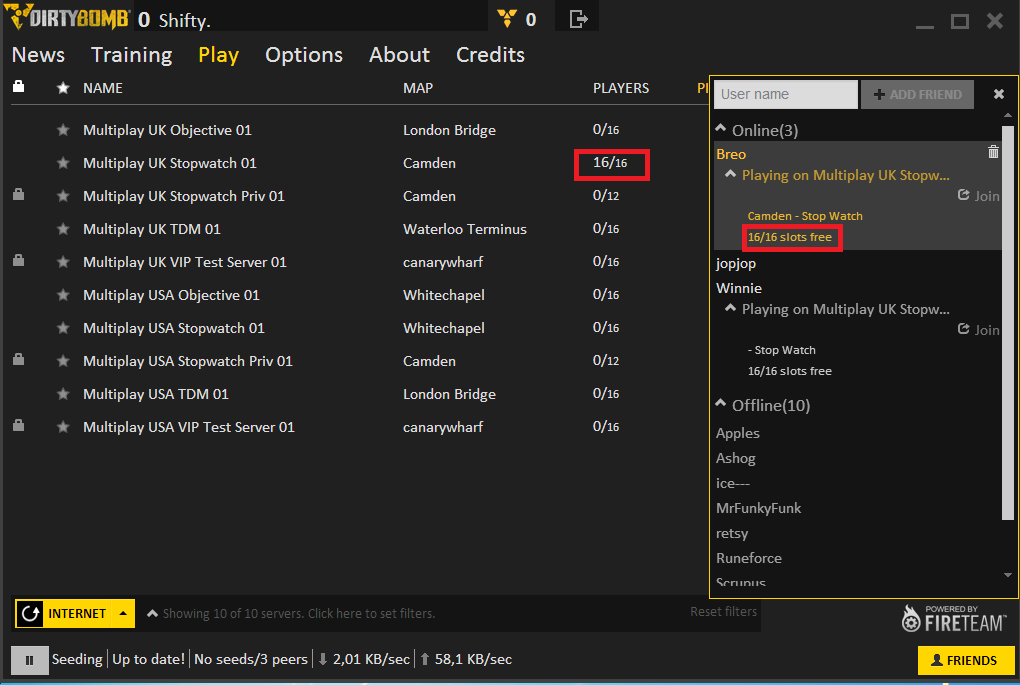1020x685 pixels.
Task: Collapse Breo's playing status details
Action: pos(730,175)
